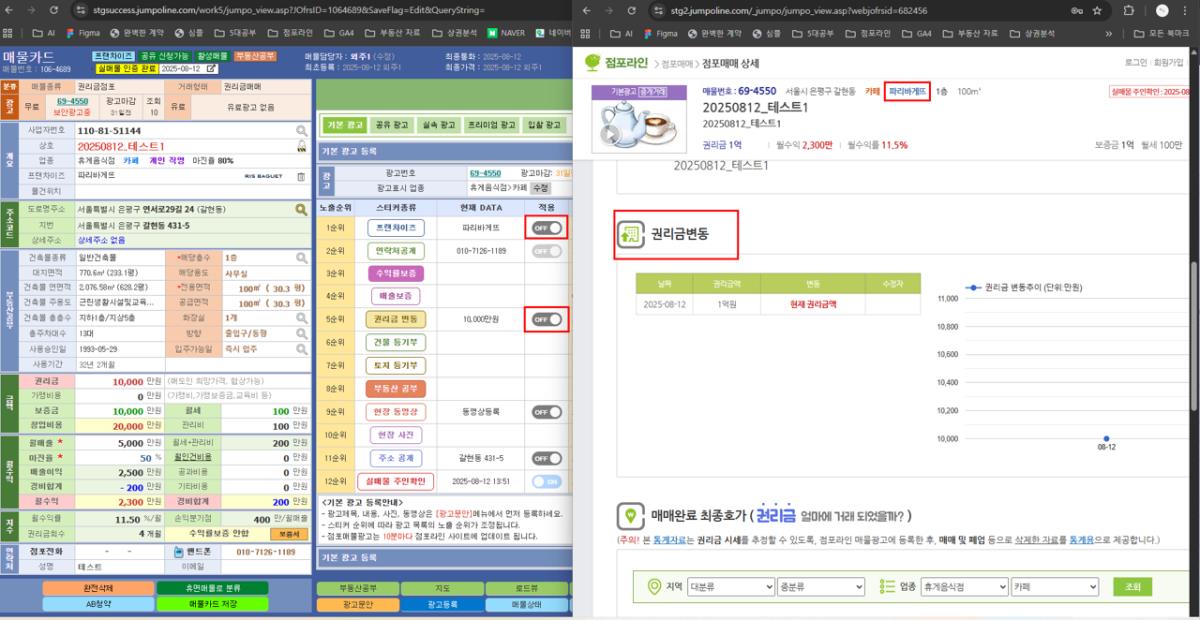
Task: Click bookmark star in right browser address bar
Action: click(x=1097, y=10)
